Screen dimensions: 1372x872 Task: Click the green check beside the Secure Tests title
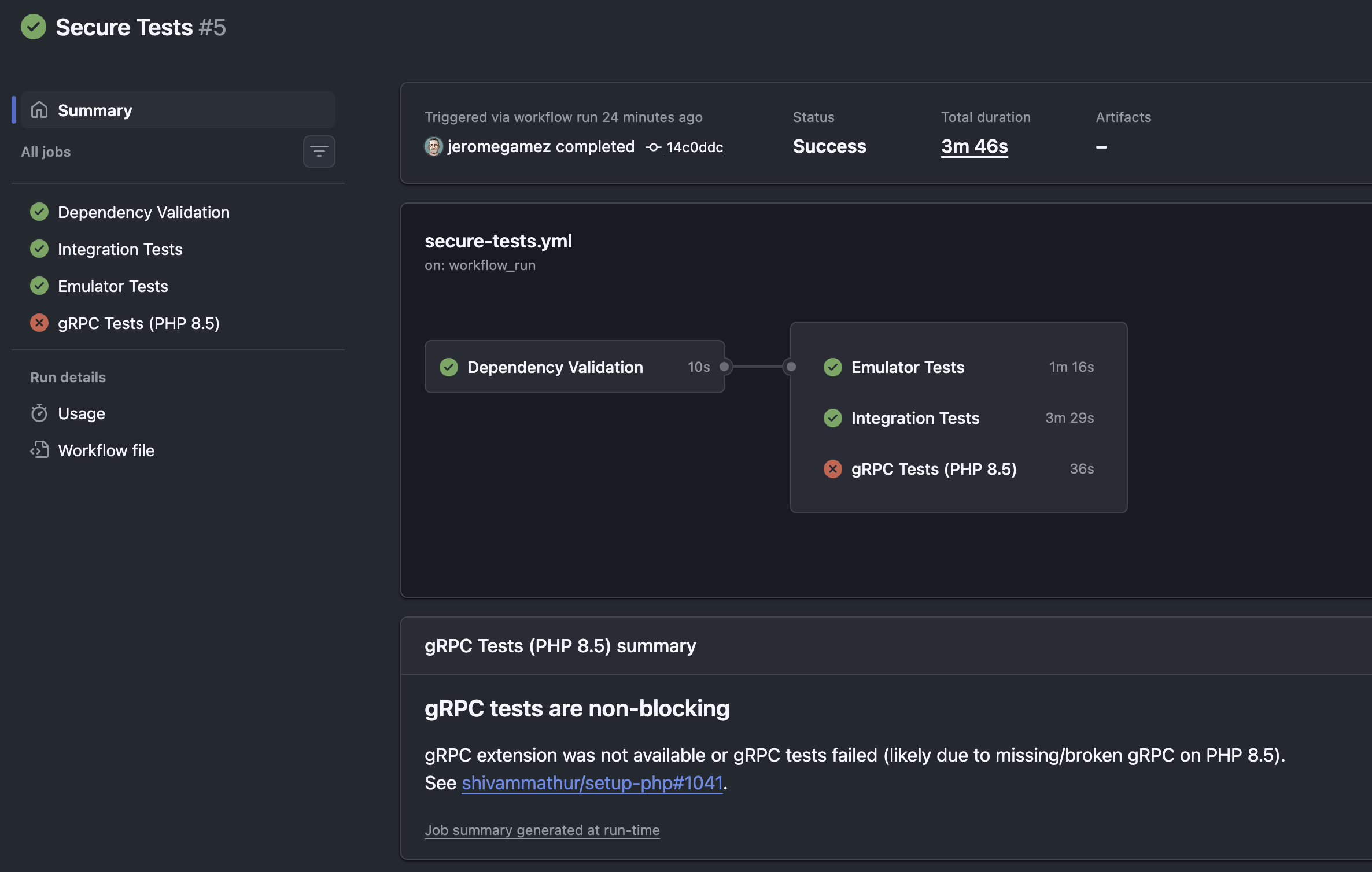(x=34, y=27)
